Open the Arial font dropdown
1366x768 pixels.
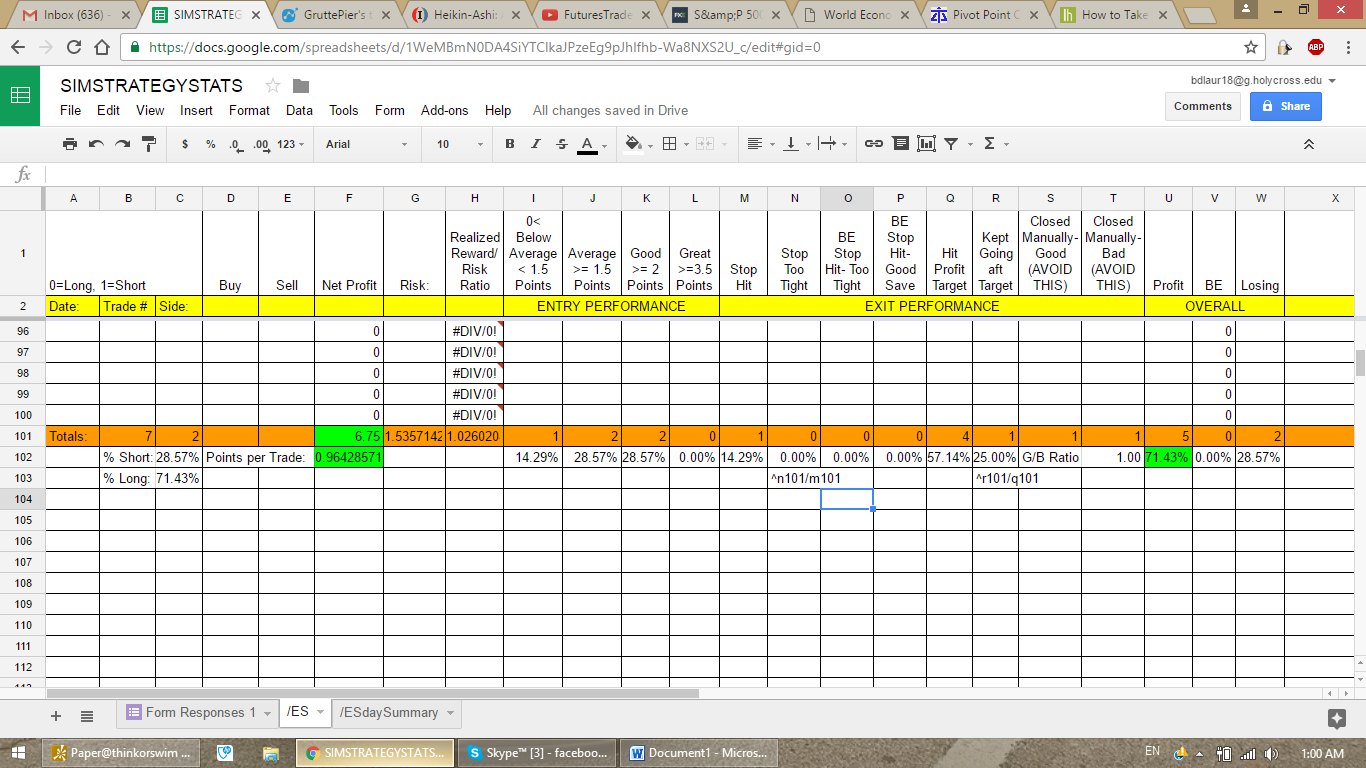(367, 144)
